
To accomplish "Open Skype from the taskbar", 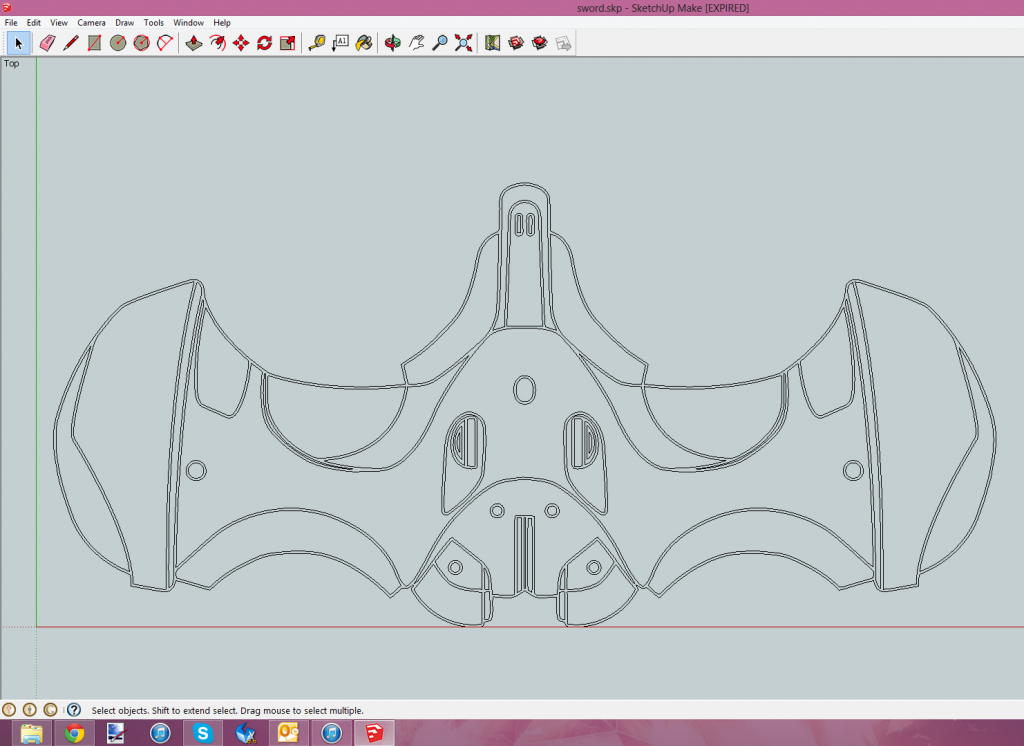I will tap(203, 733).
